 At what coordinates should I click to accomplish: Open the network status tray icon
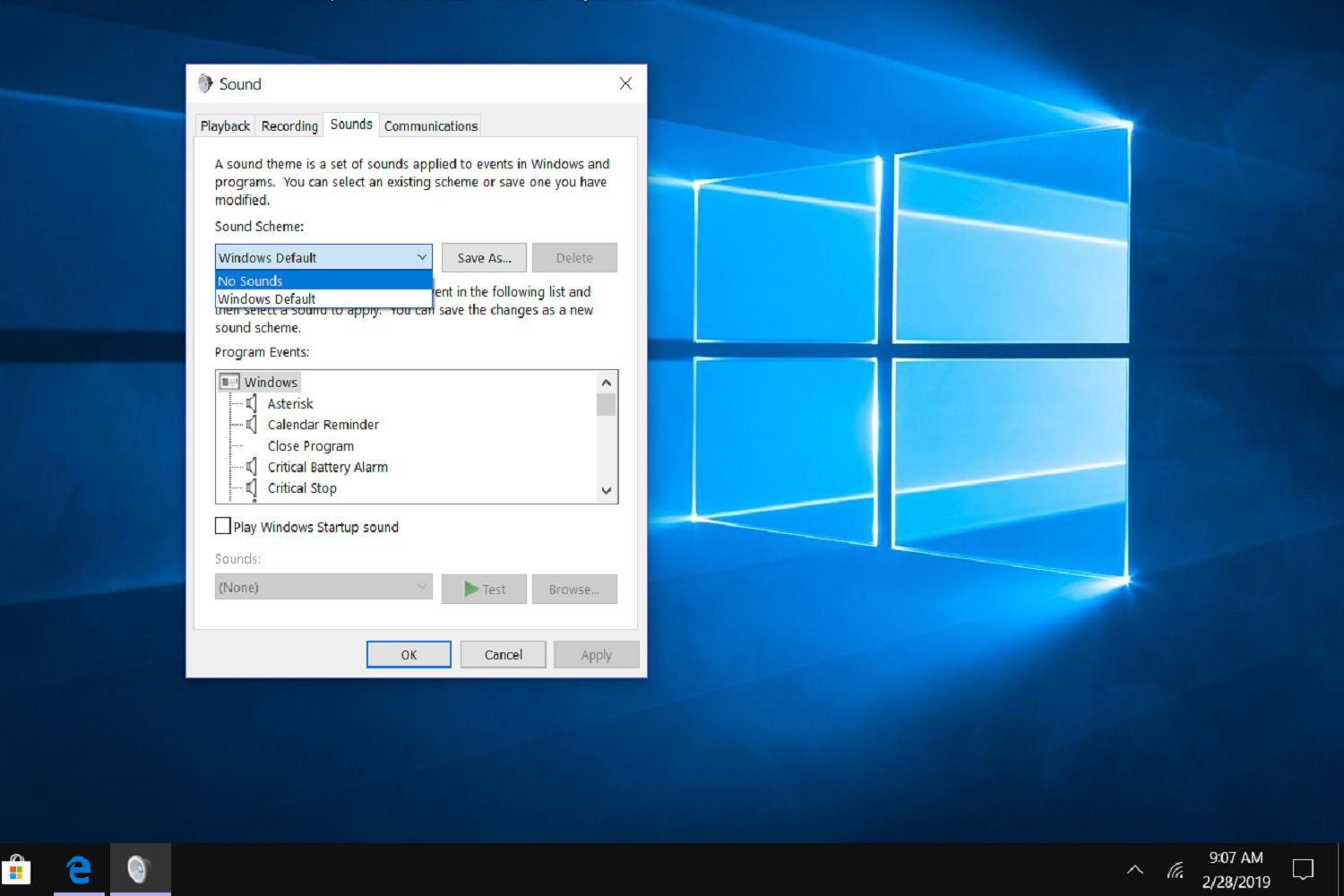pos(1176,870)
